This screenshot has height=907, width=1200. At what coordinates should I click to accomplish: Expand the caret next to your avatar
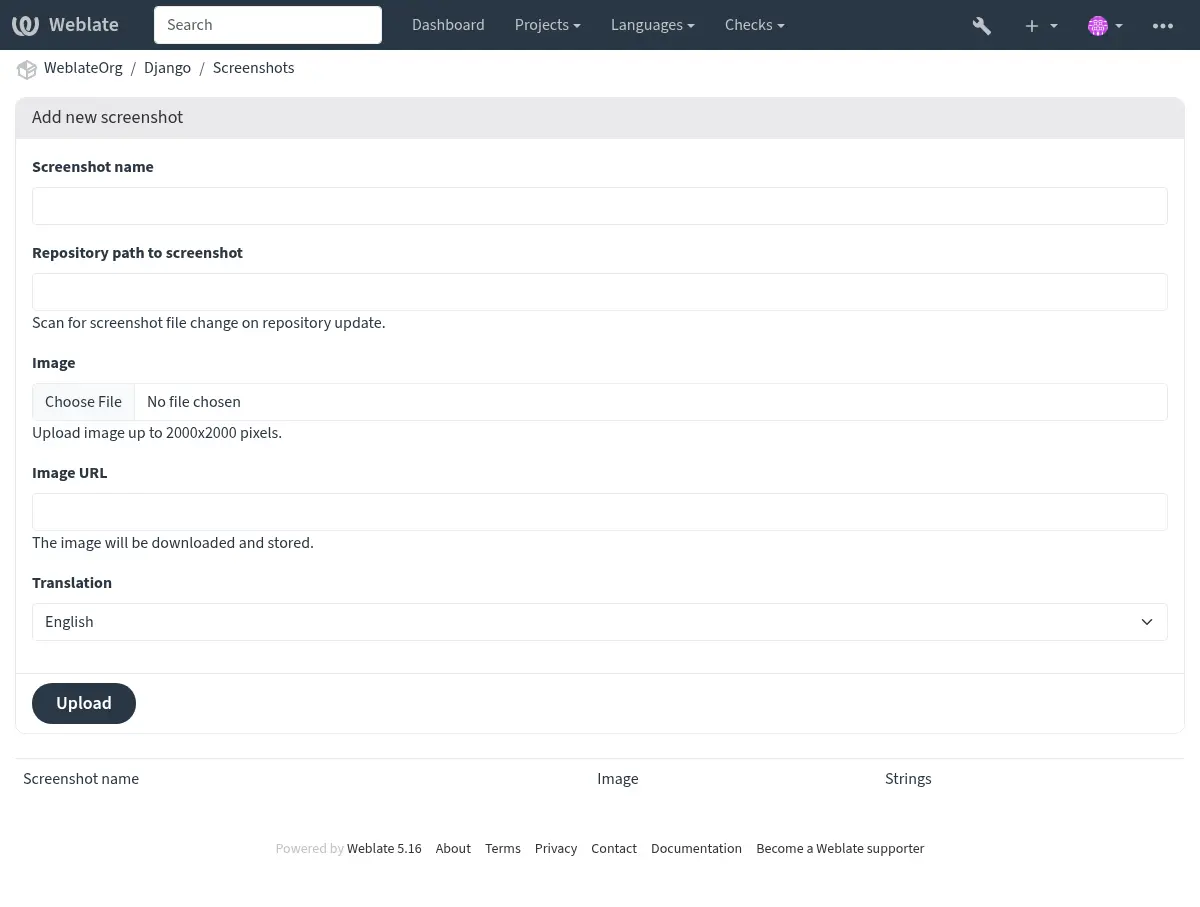[x=1119, y=25]
